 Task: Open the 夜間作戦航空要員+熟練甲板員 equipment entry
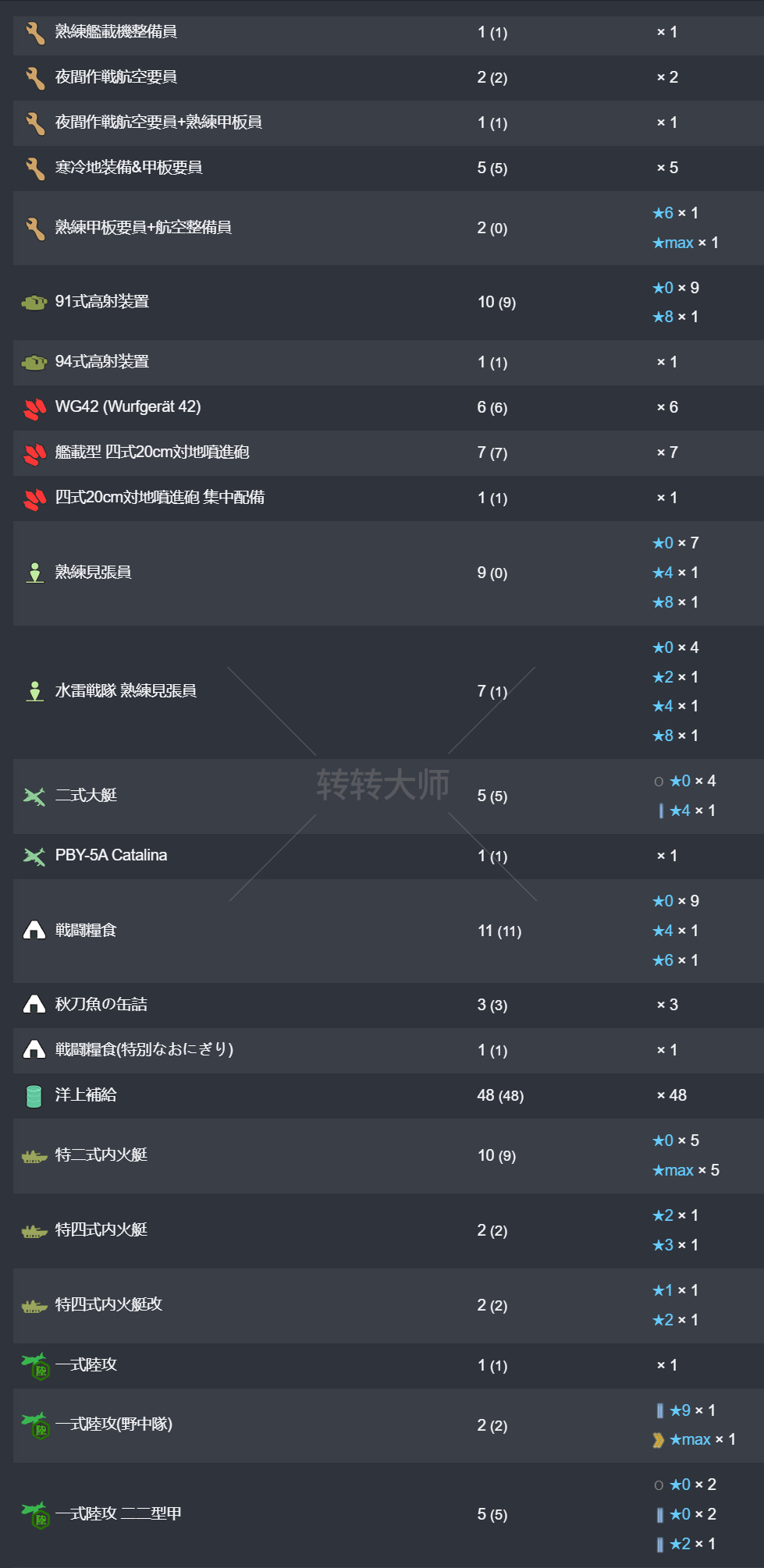pyautogui.click(x=158, y=122)
